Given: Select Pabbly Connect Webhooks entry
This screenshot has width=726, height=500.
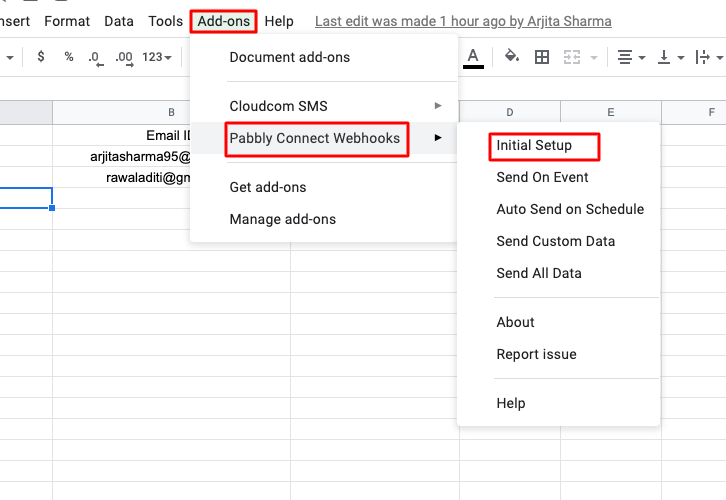Looking at the screenshot, I should [x=324, y=138].
